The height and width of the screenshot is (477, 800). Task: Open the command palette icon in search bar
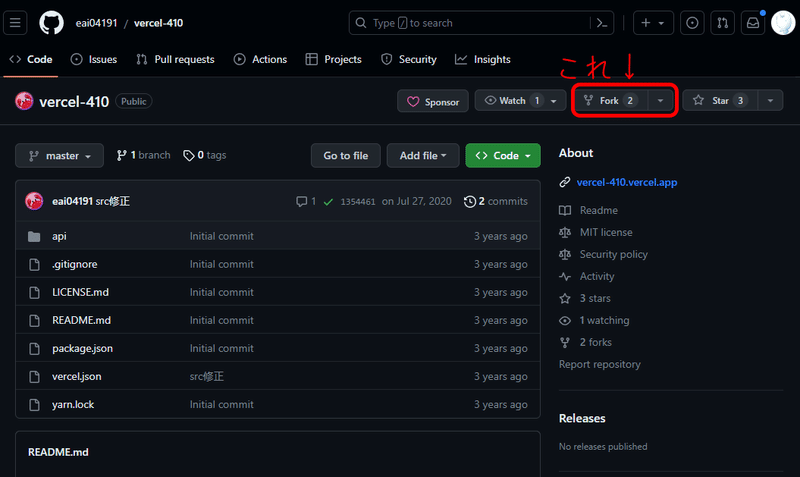click(602, 23)
